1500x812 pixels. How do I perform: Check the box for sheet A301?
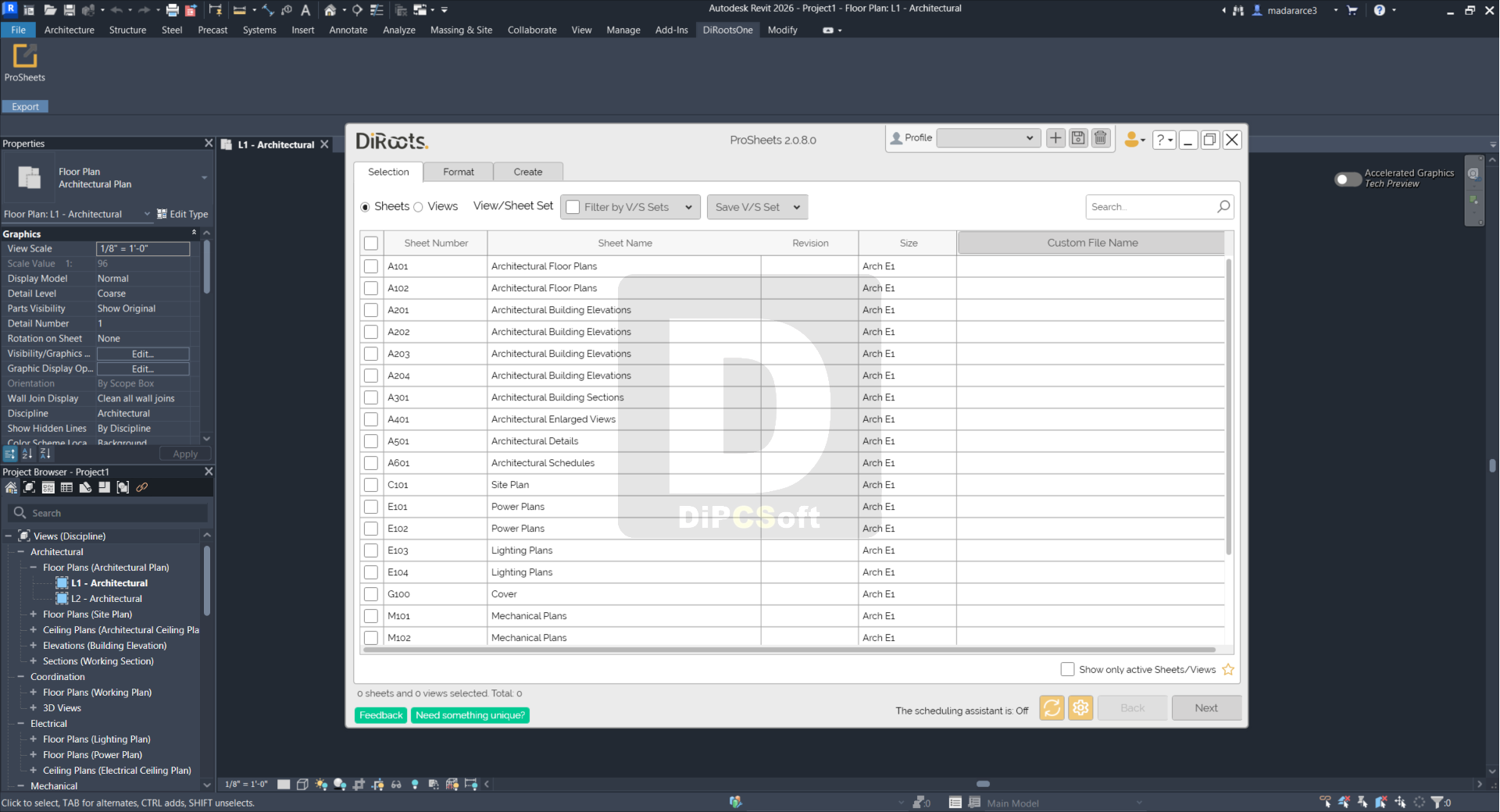[371, 397]
